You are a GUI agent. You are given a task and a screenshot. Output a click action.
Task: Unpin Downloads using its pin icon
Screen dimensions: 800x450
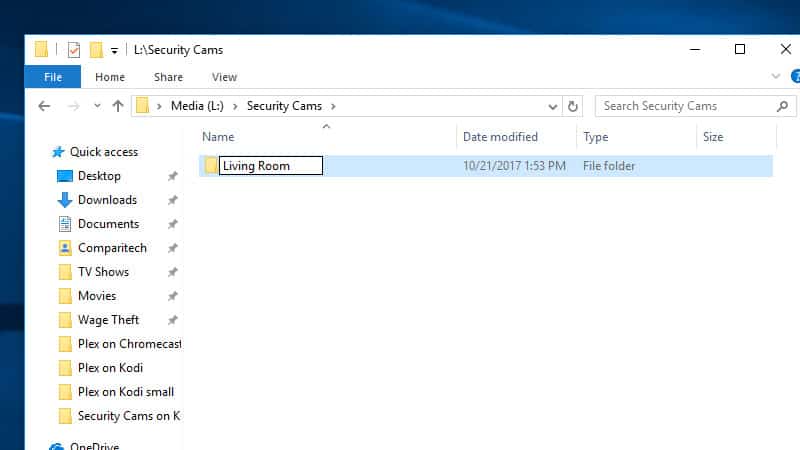coord(172,200)
